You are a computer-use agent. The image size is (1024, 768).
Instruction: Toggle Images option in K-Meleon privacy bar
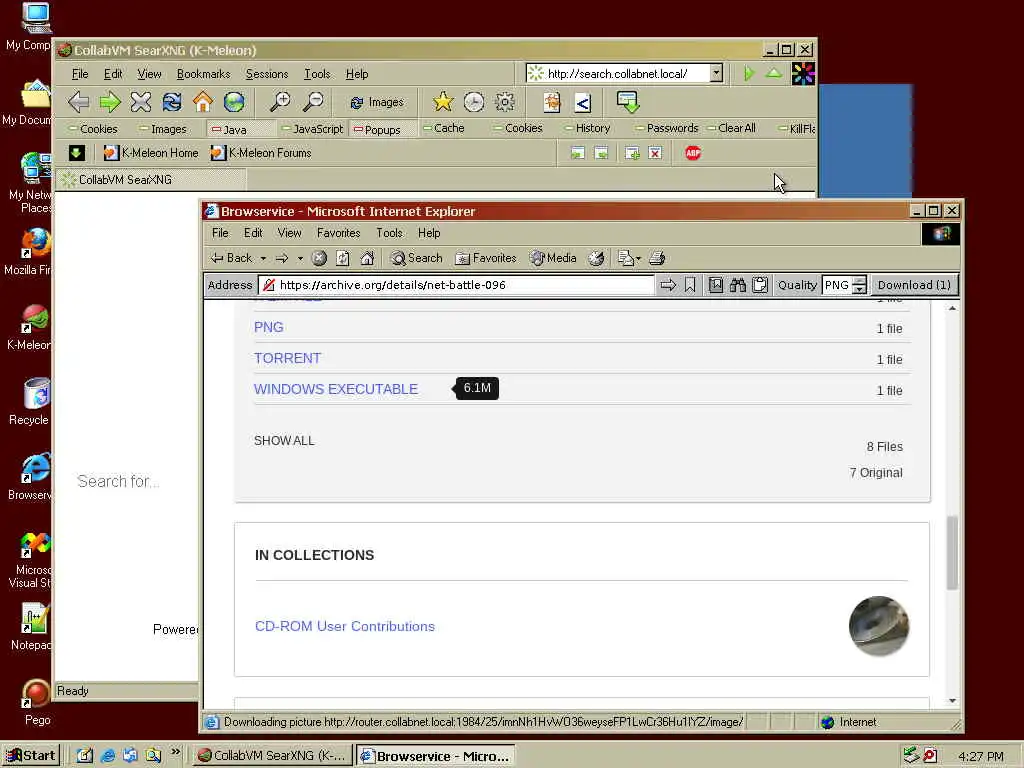tap(163, 129)
